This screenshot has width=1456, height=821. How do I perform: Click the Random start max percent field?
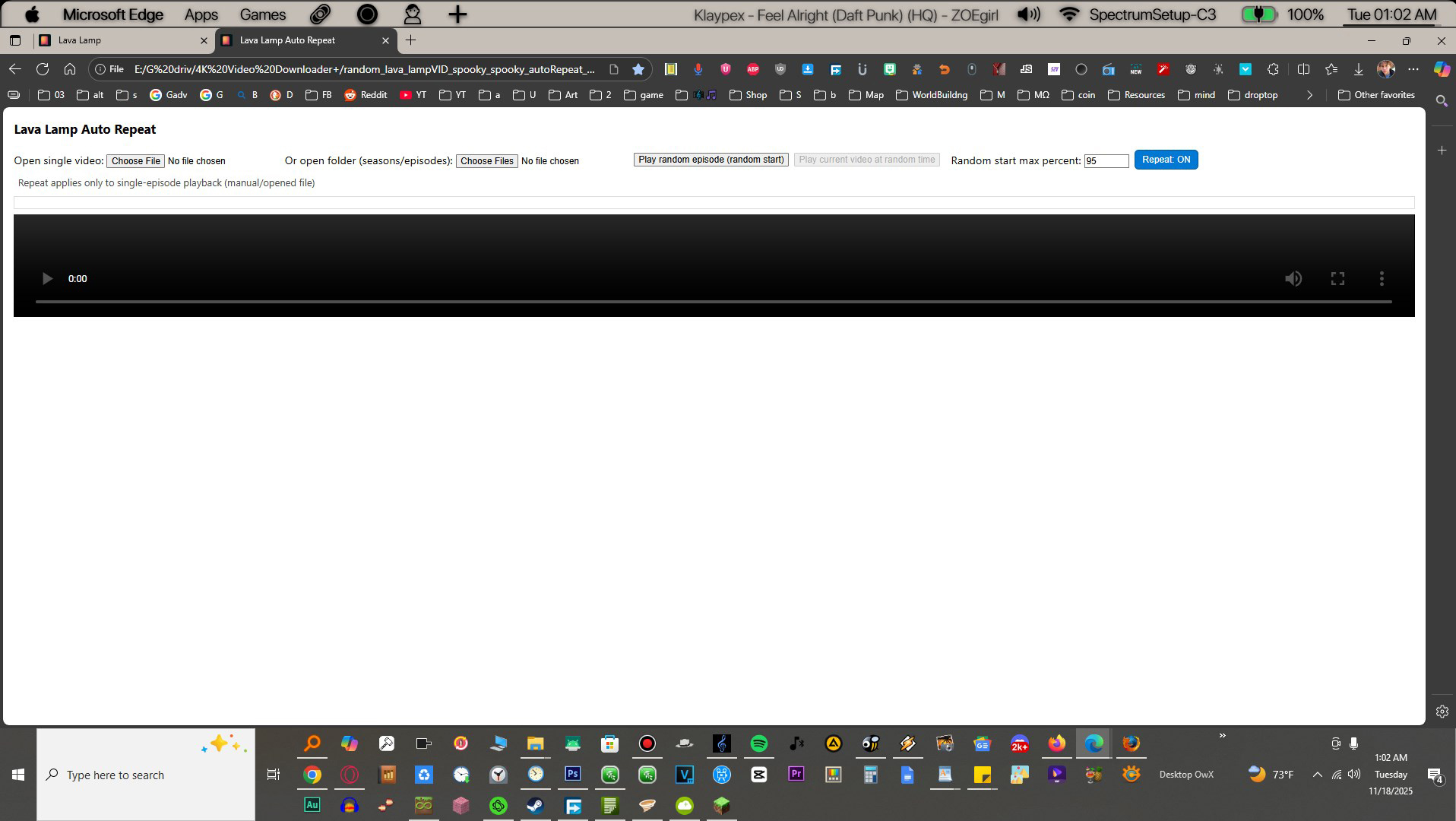1106,161
